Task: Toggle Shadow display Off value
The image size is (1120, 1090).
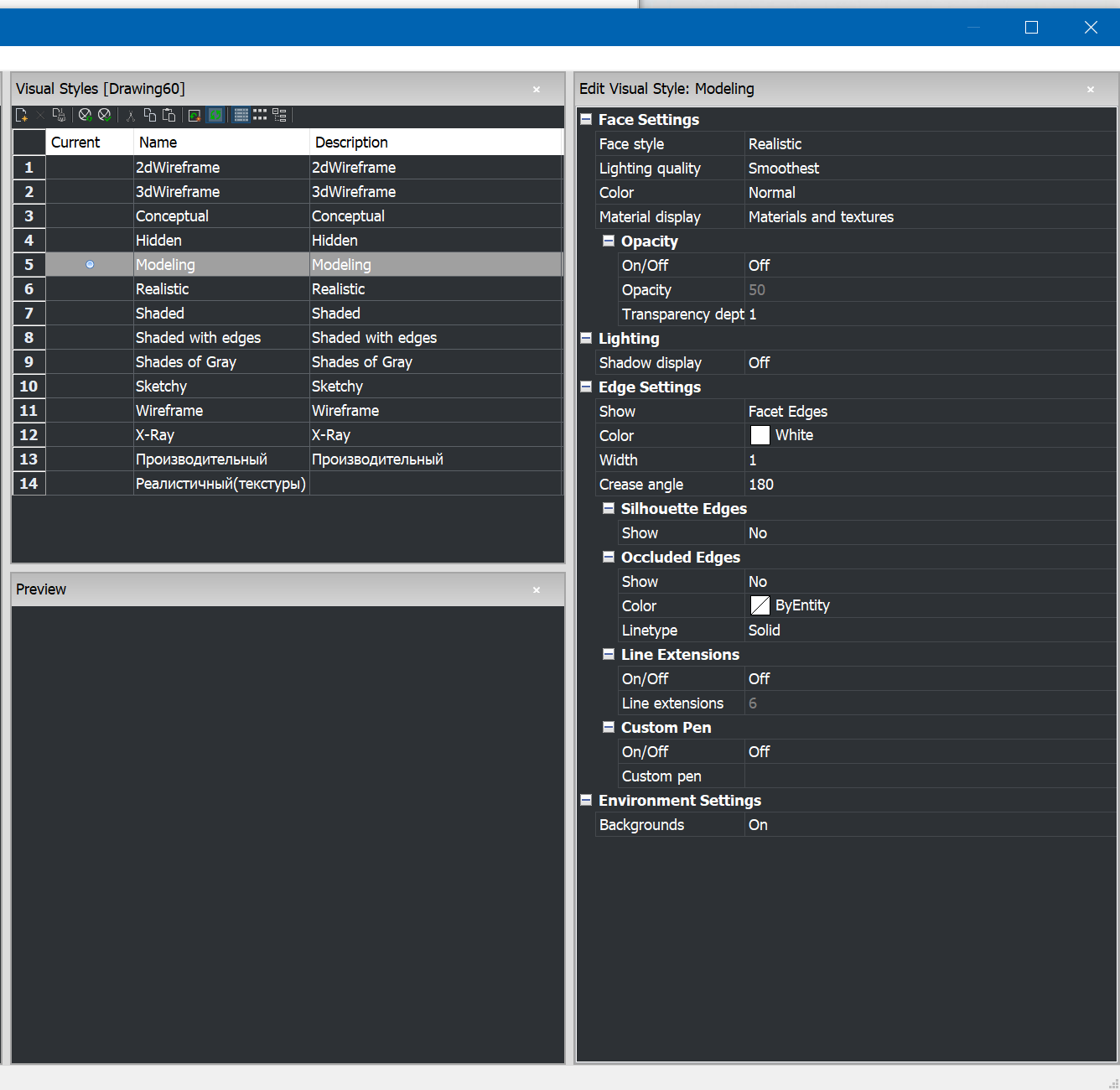Action: click(759, 363)
